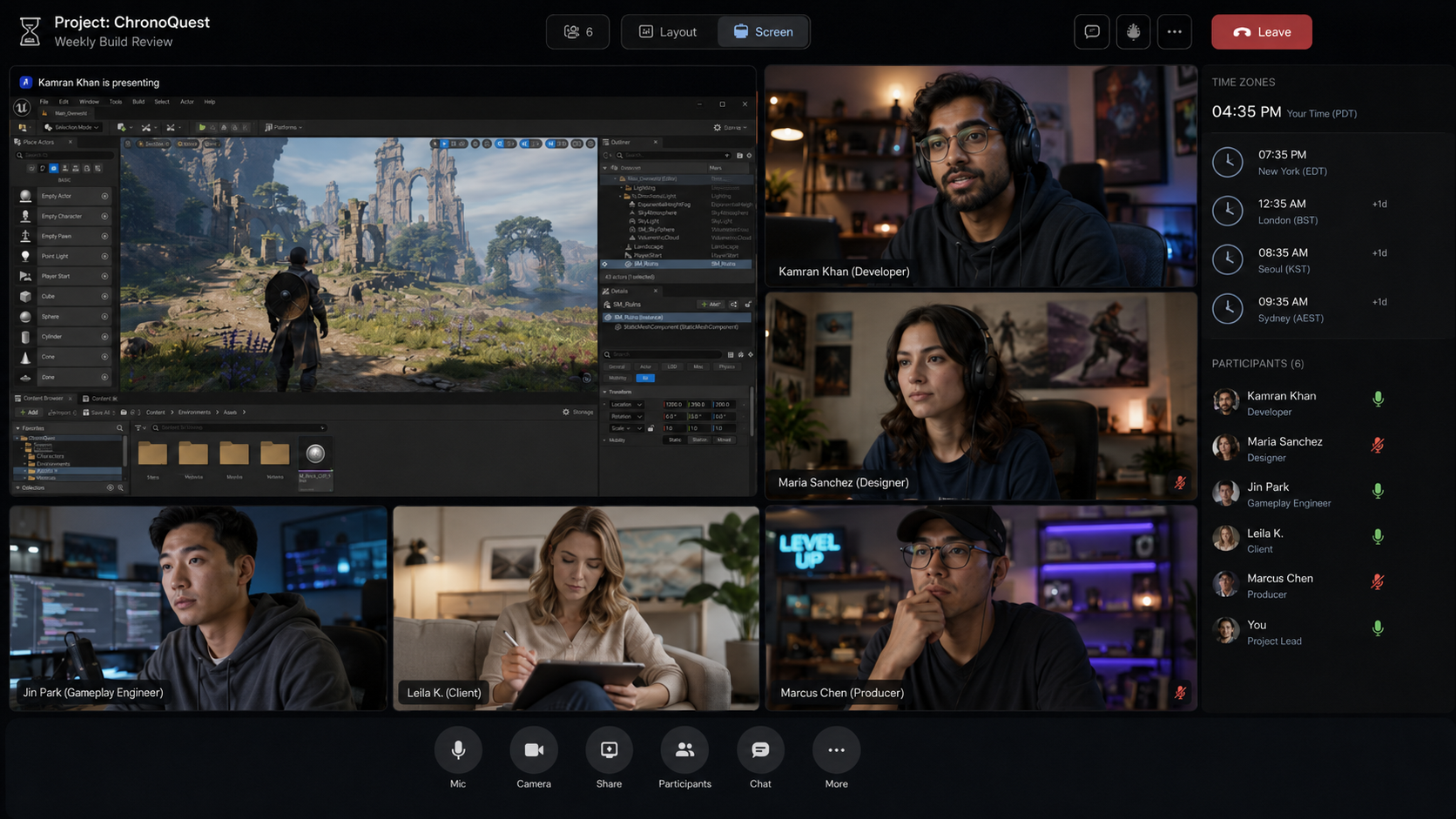
Task: Open the Selection Mode dropdown in shared editor
Action: click(72, 127)
